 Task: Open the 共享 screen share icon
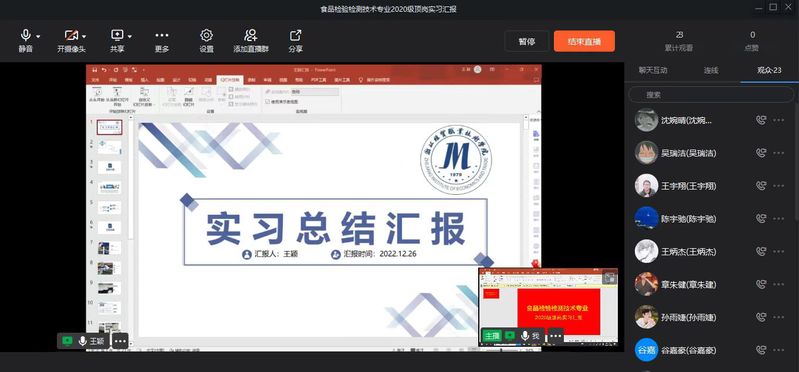[117, 36]
